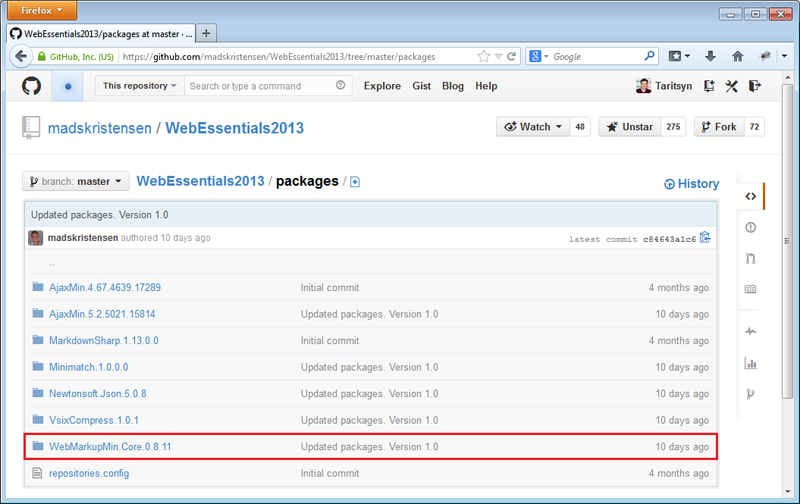Open the Minimatch.1.0.0.0 folder
Screen dimensions: 800x504
click(x=89, y=367)
